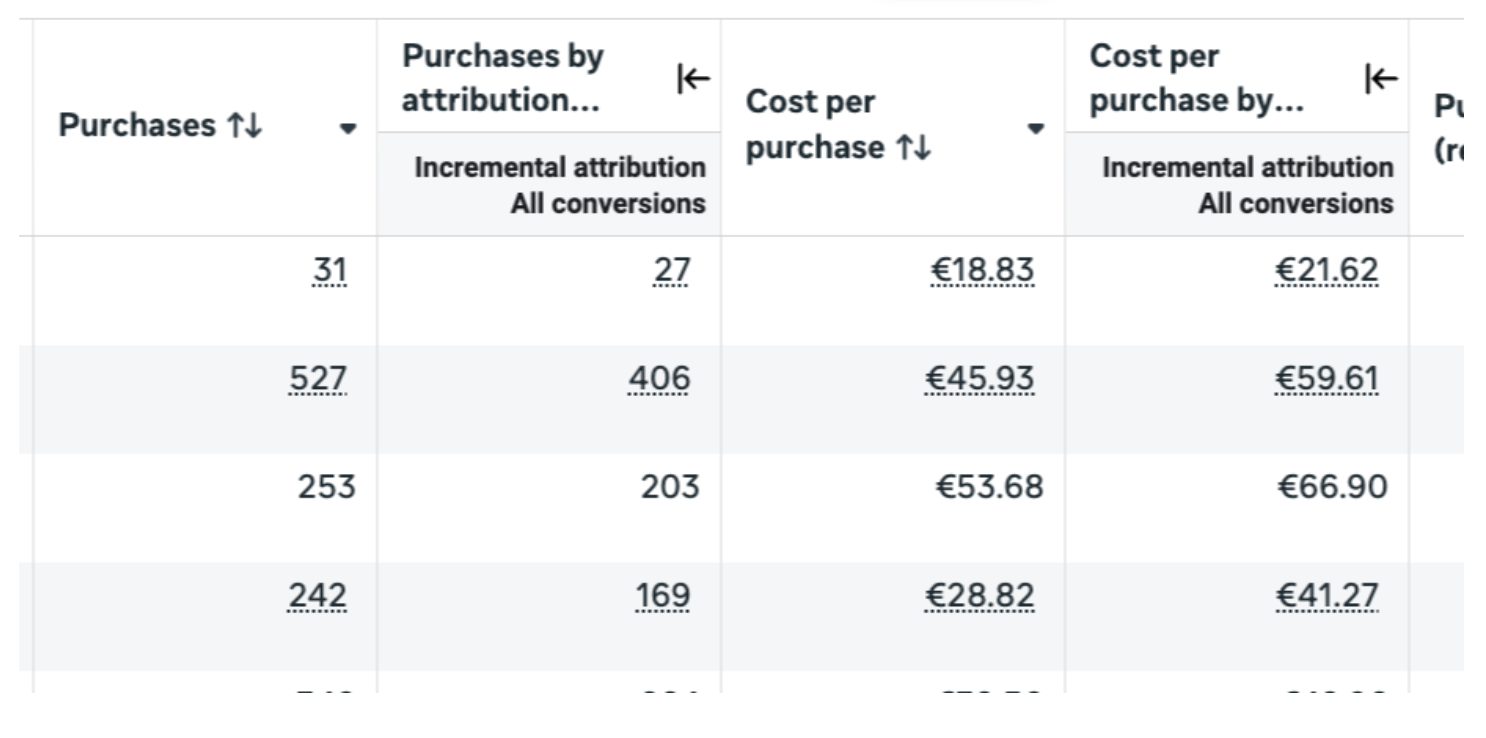Select the 169 incremental purchases value
Image resolution: width=1486 pixels, height=738 pixels.
coord(663,596)
